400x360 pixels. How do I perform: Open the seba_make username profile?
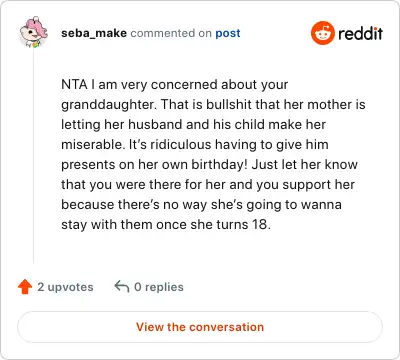[94, 33]
